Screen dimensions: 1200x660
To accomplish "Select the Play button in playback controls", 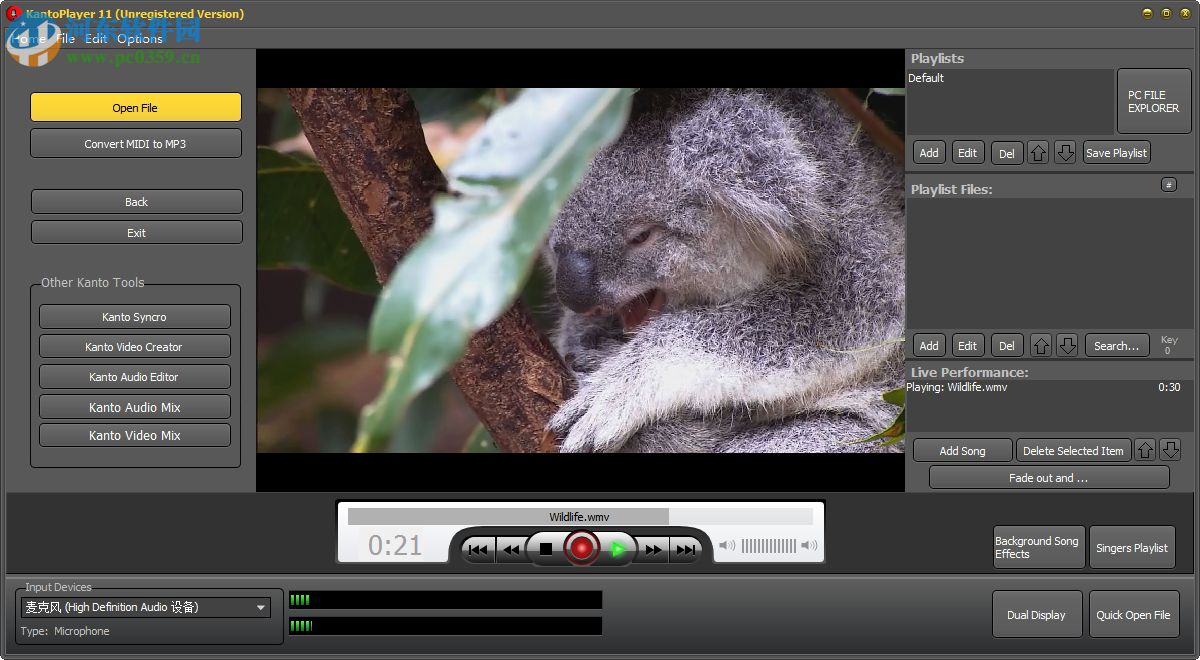I will point(617,548).
